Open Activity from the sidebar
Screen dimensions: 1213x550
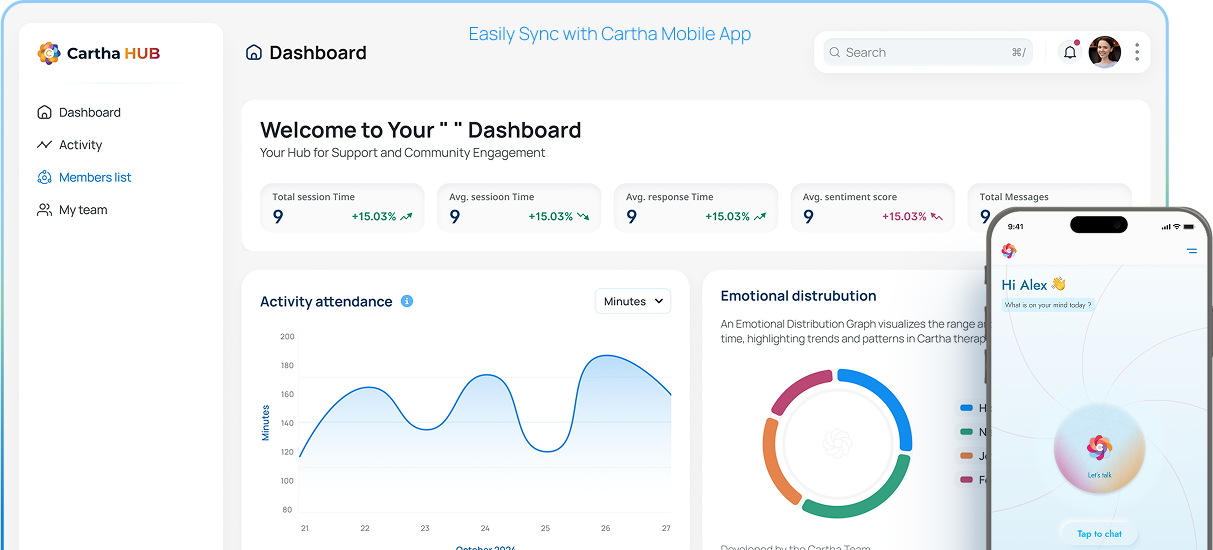(80, 145)
